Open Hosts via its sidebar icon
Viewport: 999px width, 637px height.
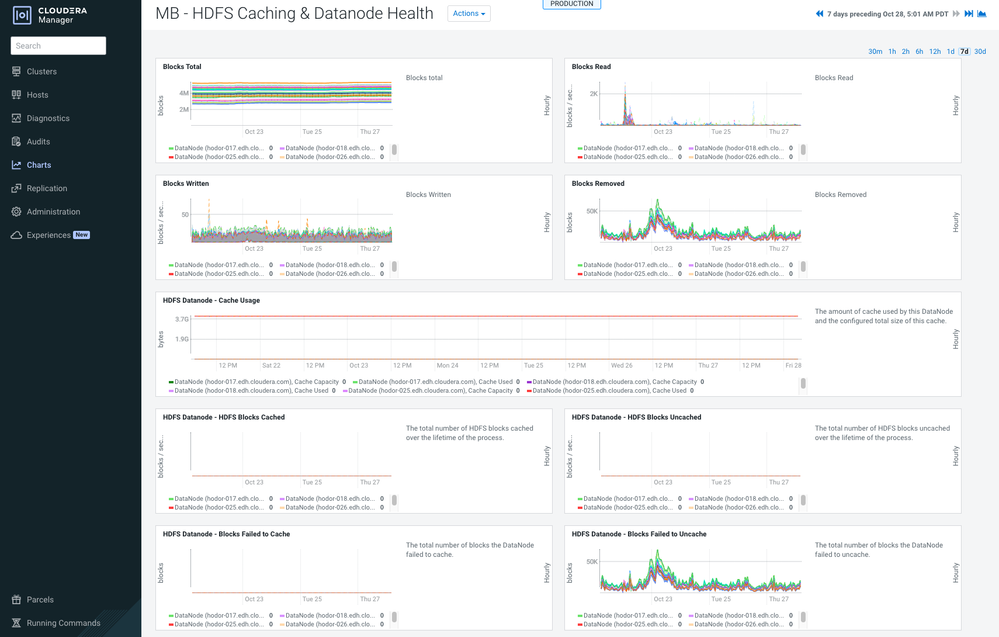(17, 95)
